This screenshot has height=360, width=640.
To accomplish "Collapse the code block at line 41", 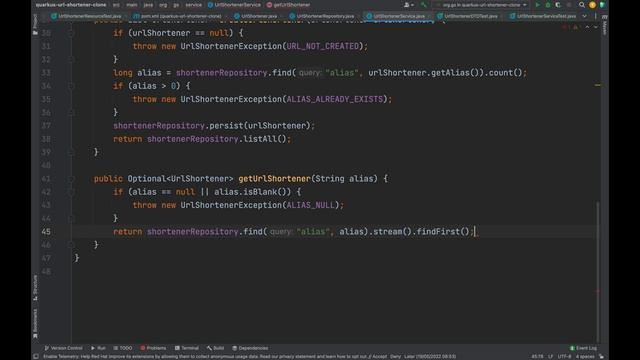I will tap(71, 179).
